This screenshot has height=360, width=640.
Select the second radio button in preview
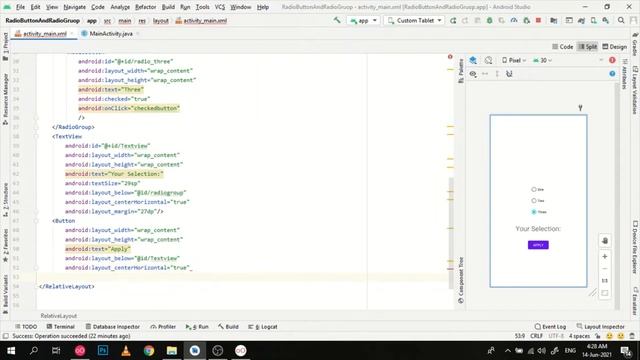point(533,200)
